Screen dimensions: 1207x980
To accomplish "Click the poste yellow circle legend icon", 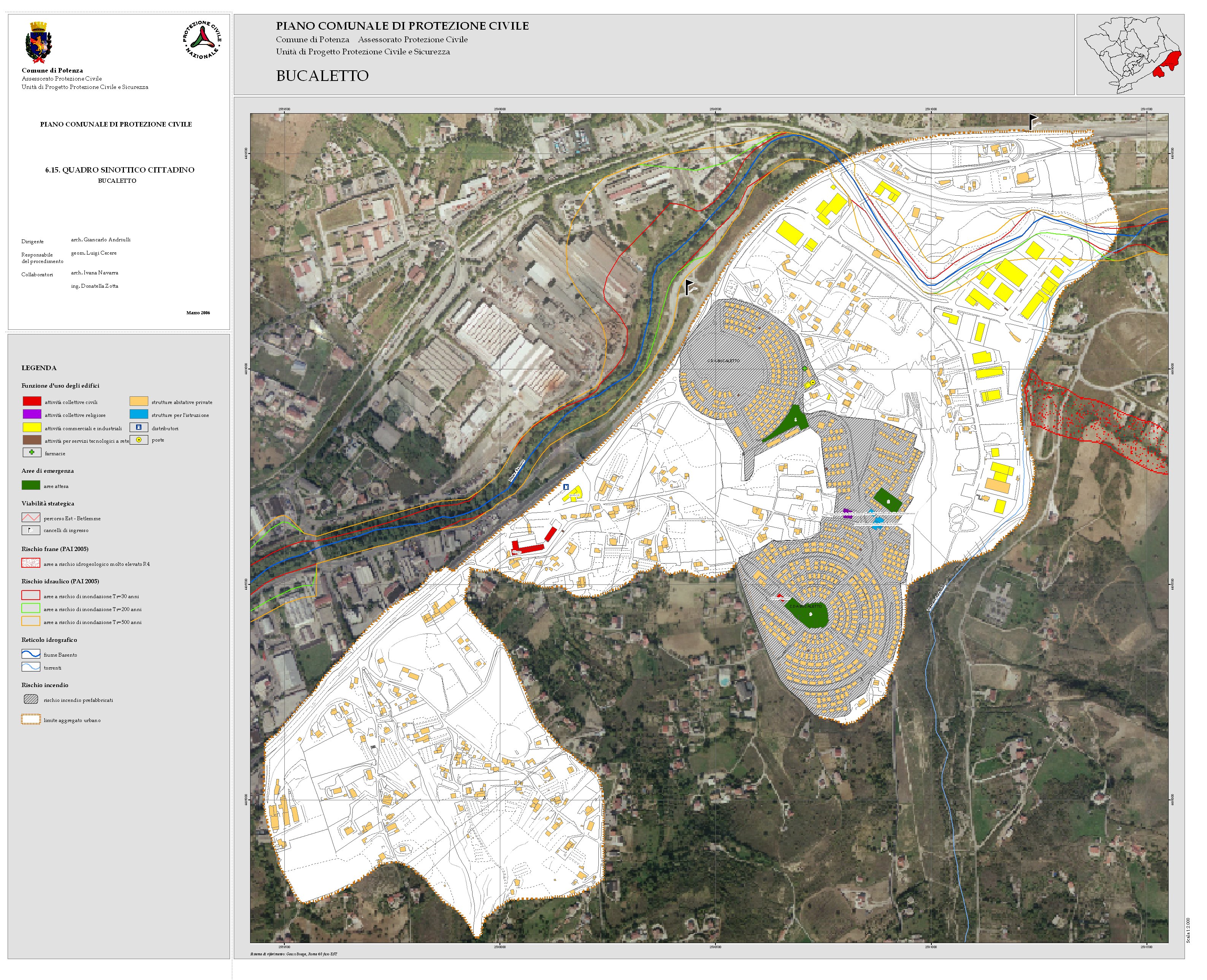I will pos(138,440).
